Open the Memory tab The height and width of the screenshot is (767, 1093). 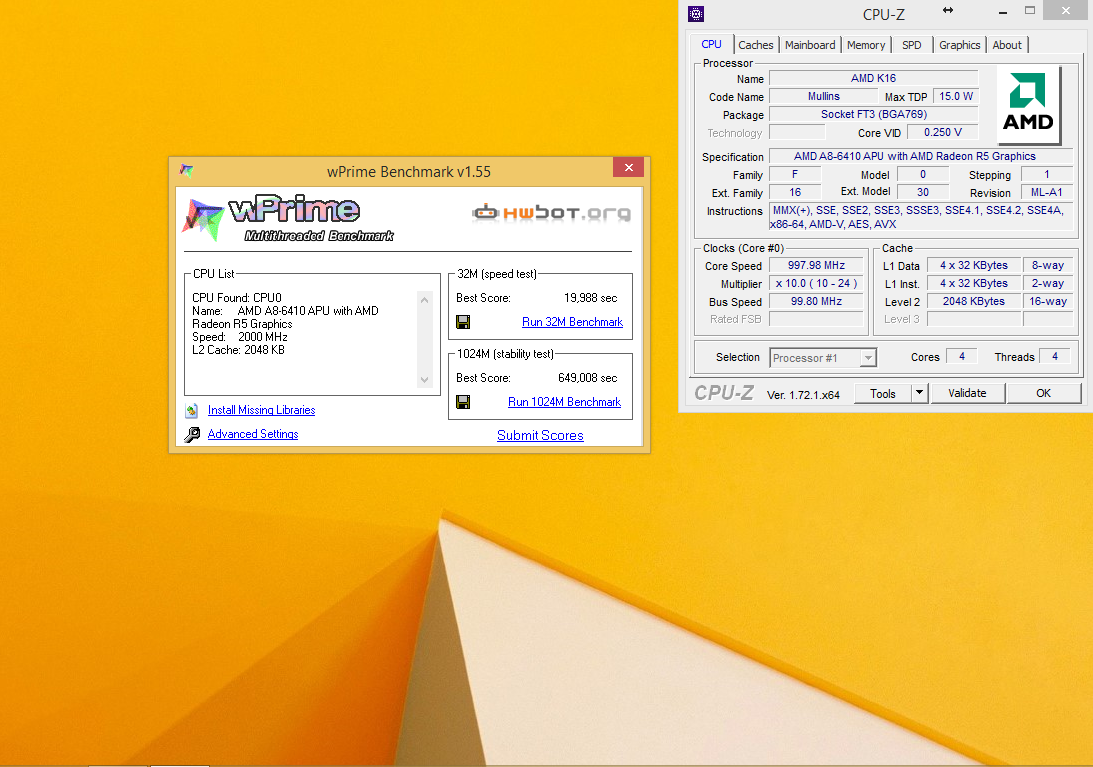click(x=866, y=45)
